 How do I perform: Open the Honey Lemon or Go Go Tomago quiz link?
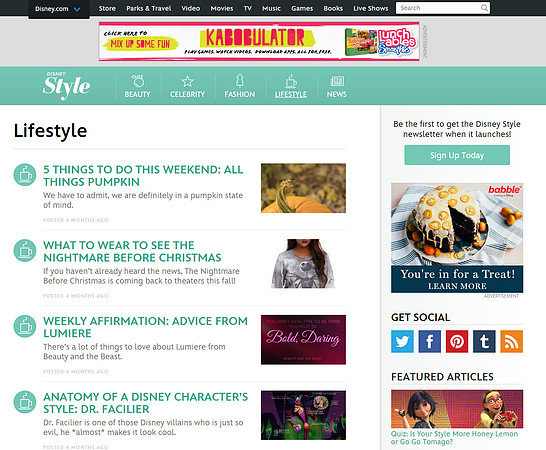point(454,438)
